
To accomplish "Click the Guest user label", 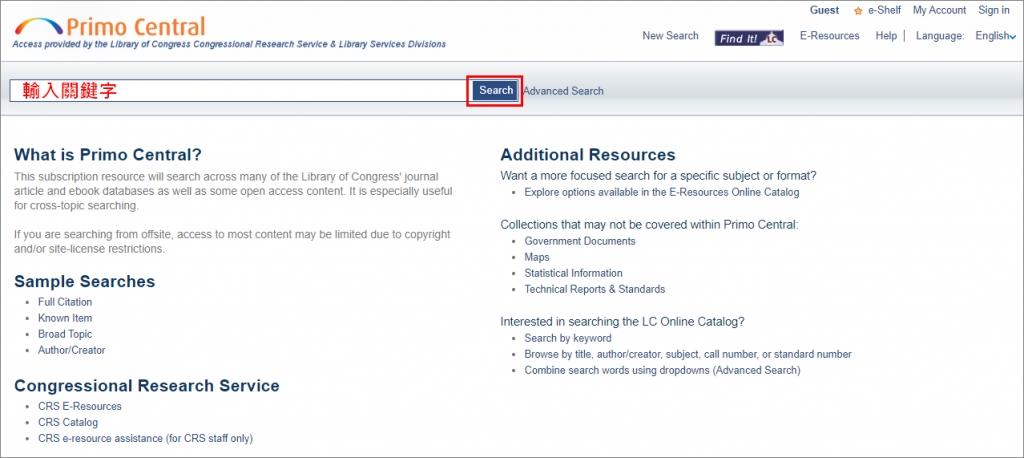I will (x=824, y=10).
